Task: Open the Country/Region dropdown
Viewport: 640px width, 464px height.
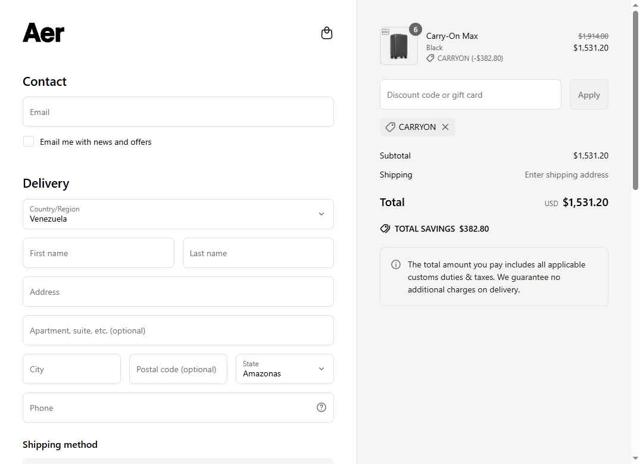Action: click(x=178, y=214)
